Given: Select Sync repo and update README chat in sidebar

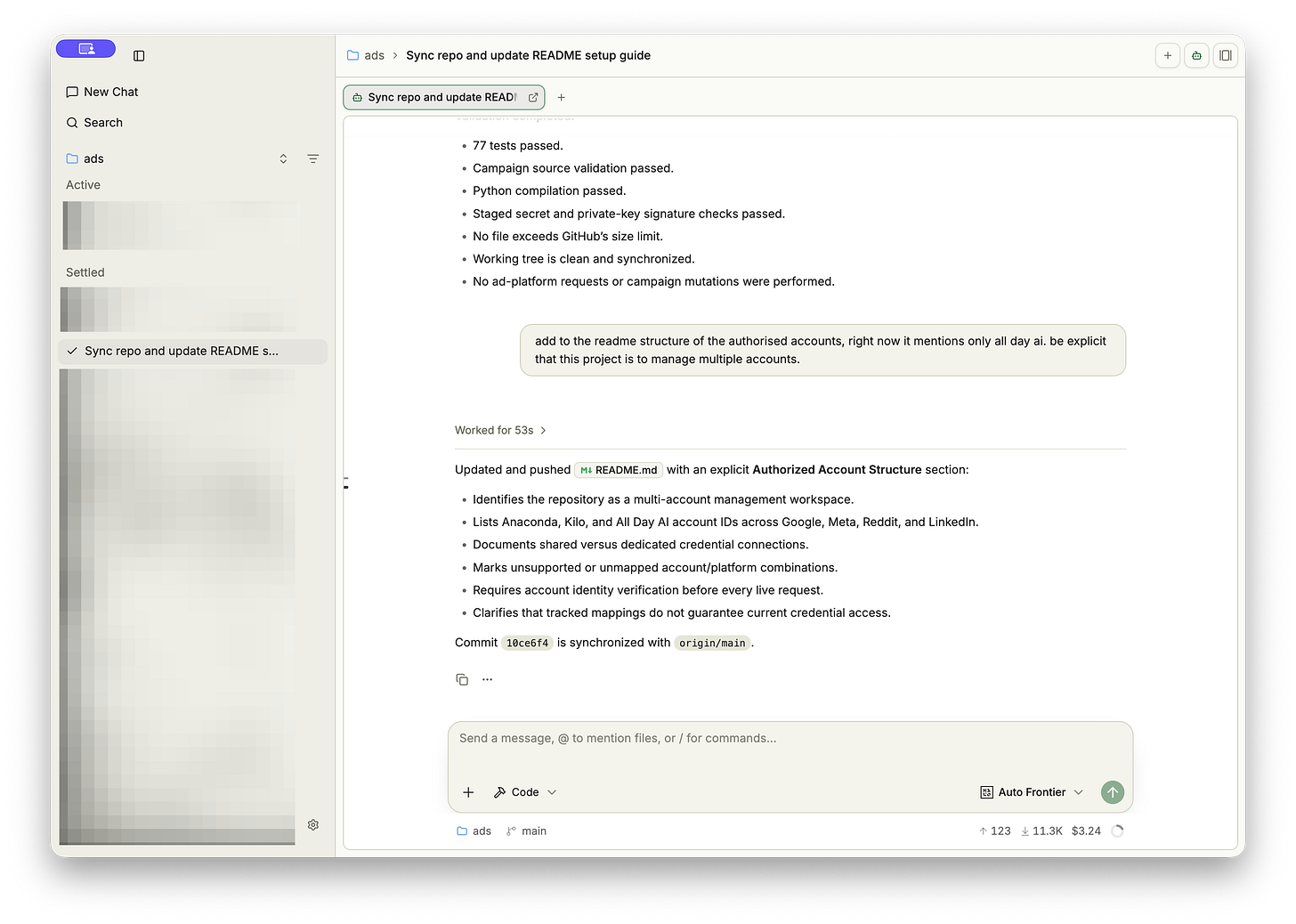Looking at the screenshot, I should point(192,352).
